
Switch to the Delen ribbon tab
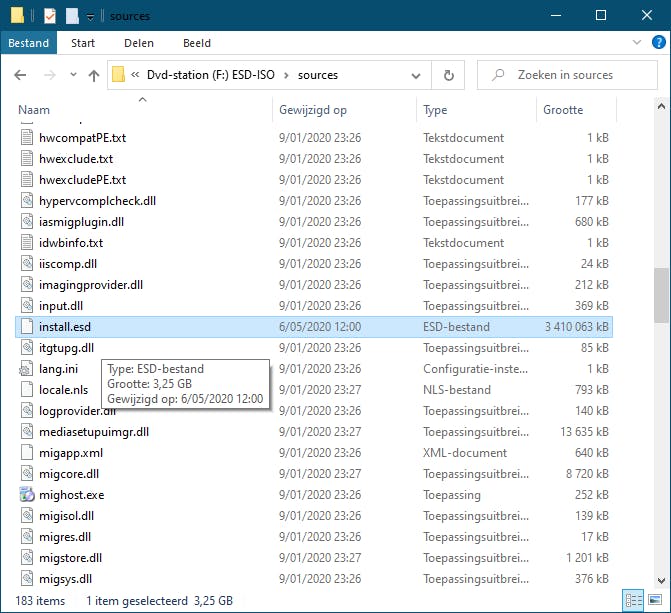(139, 43)
